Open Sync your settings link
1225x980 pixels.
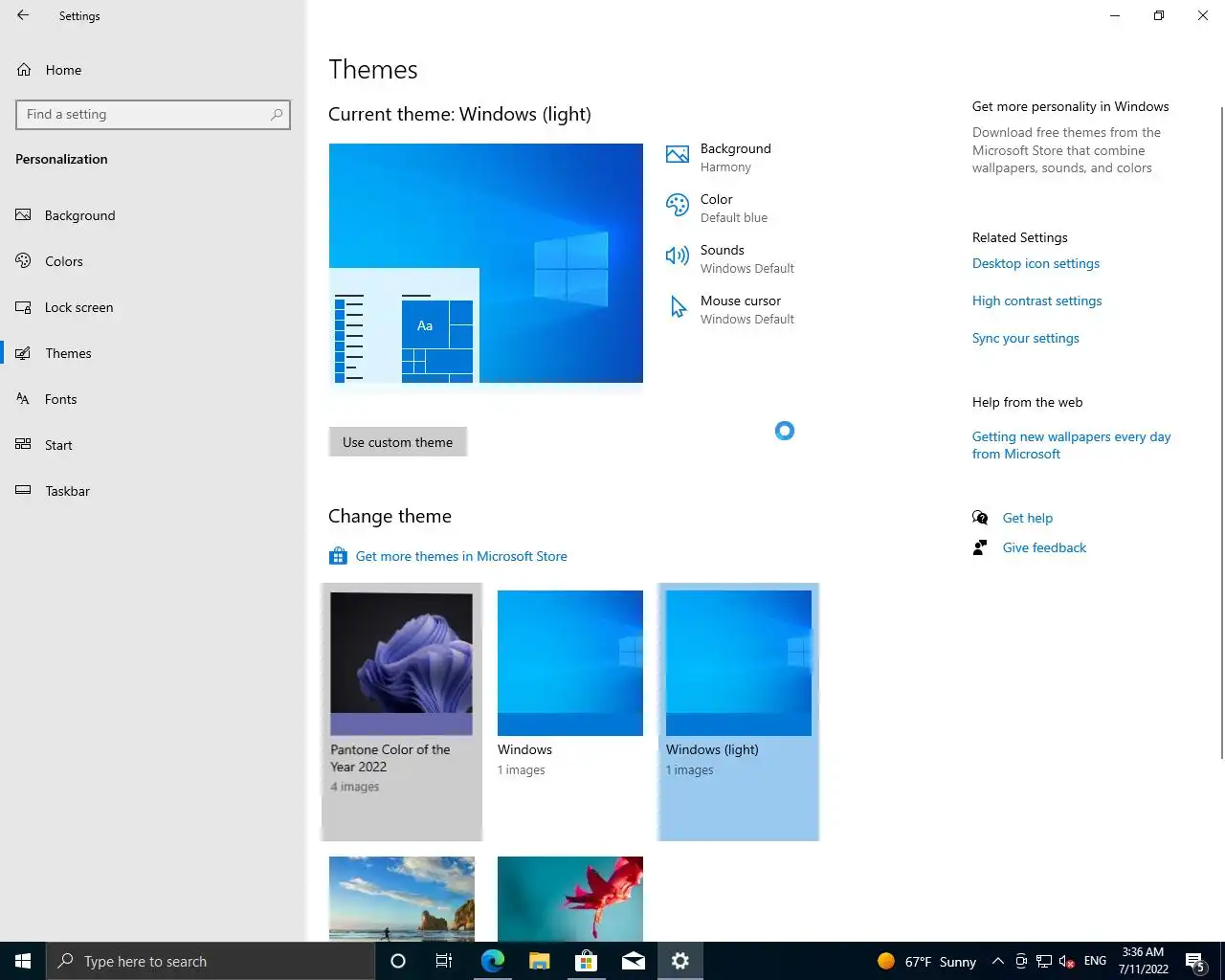click(1025, 338)
